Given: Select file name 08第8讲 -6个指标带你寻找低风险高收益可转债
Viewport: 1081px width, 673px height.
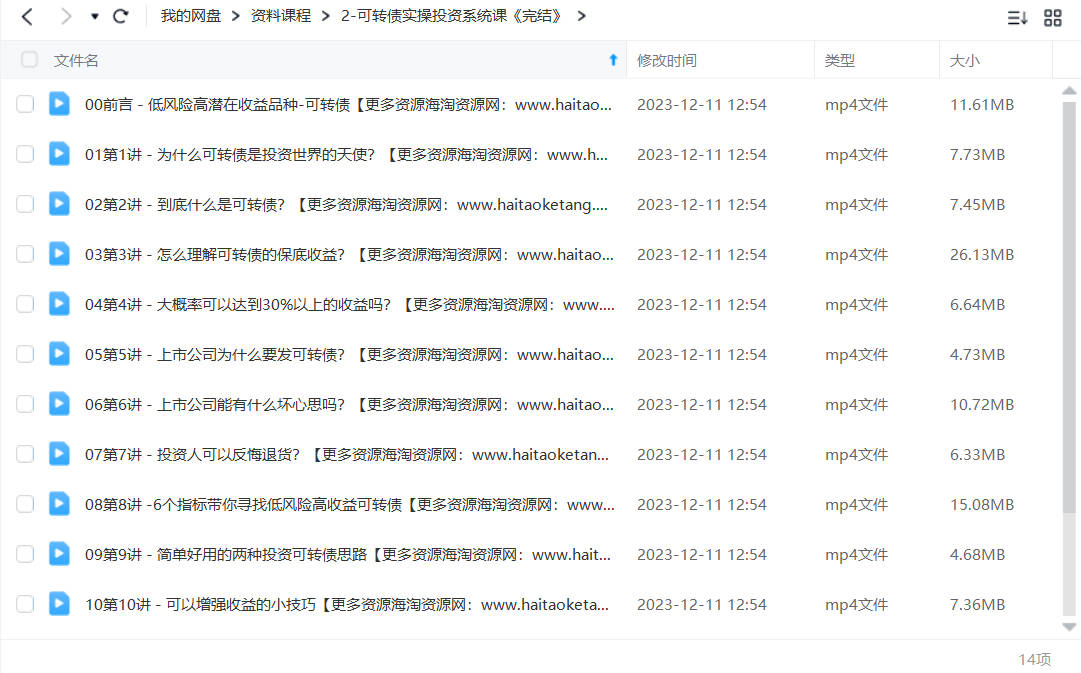Looking at the screenshot, I should 350,505.
